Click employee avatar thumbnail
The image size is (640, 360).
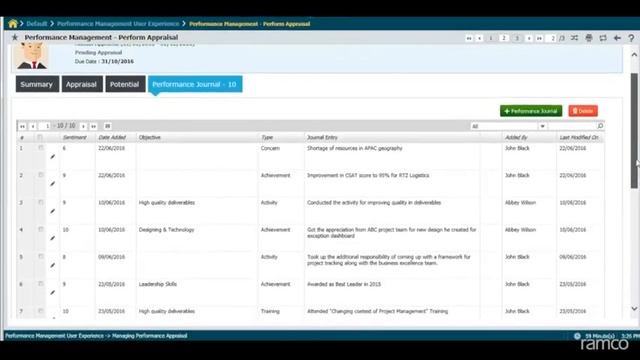pos(32,57)
